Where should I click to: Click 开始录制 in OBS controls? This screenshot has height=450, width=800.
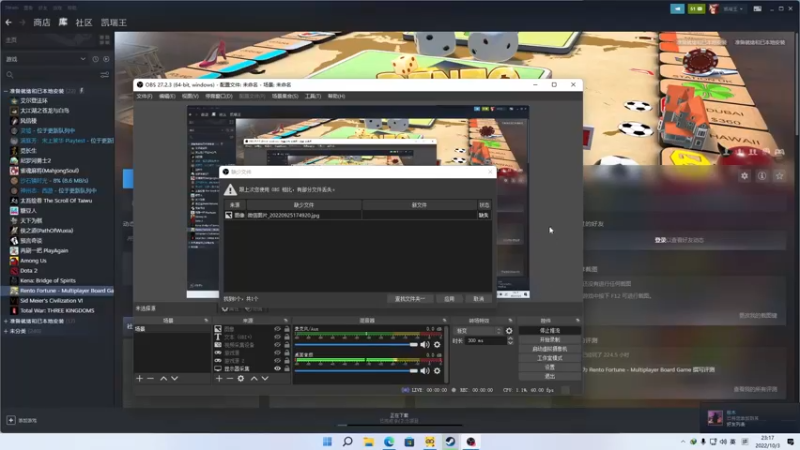(549, 340)
